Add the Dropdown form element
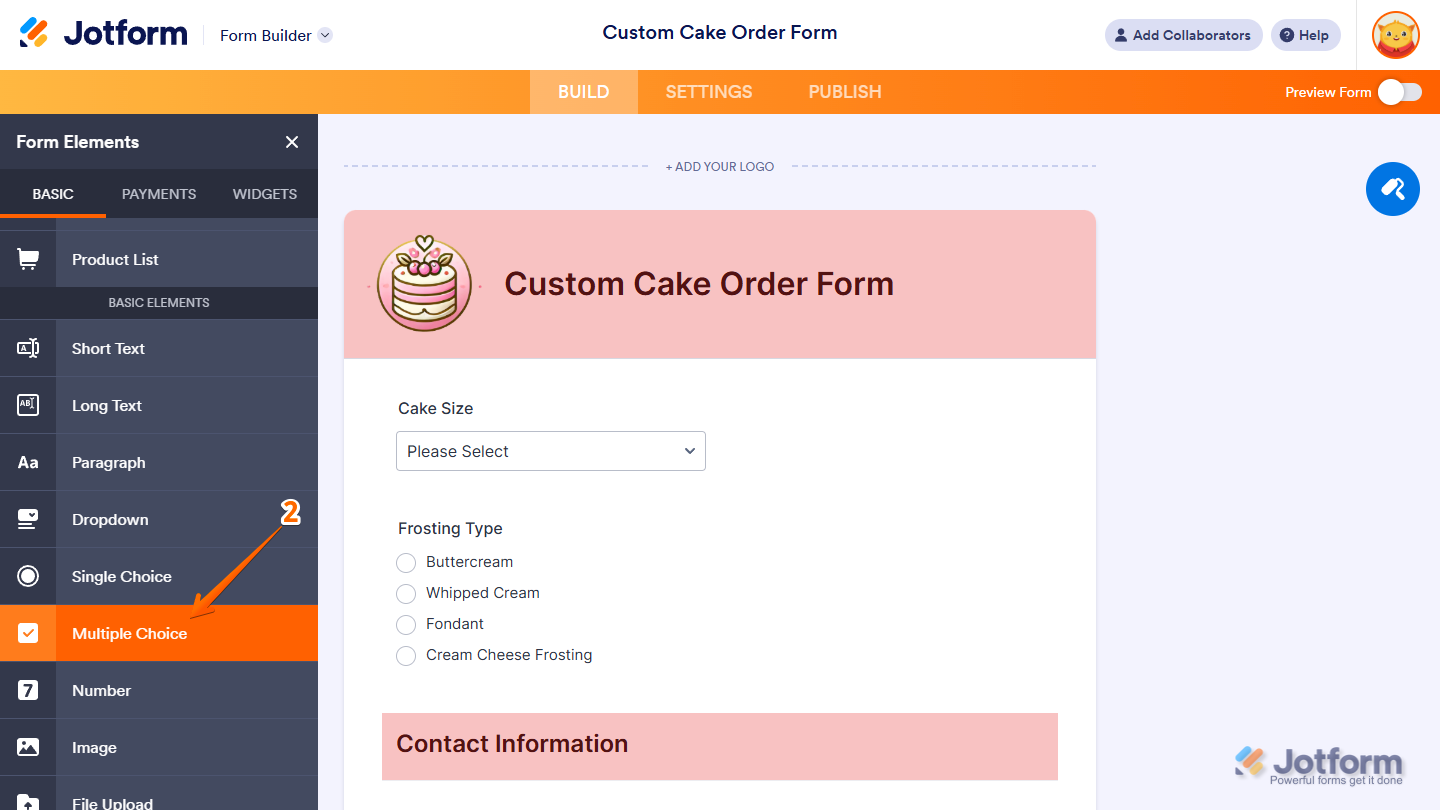The width and height of the screenshot is (1440, 810). pyautogui.click(x=110, y=519)
